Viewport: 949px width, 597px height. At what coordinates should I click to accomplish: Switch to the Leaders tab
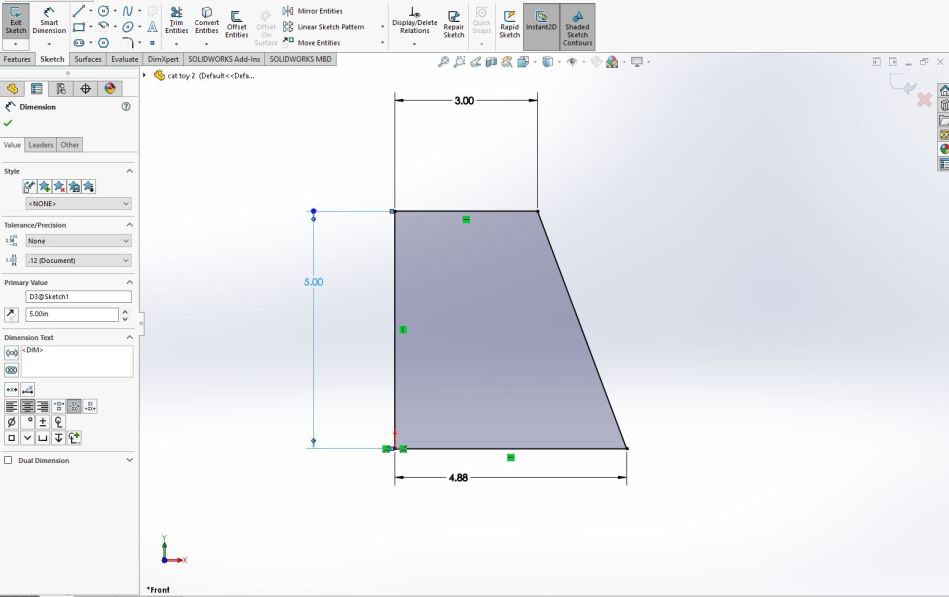coord(41,145)
